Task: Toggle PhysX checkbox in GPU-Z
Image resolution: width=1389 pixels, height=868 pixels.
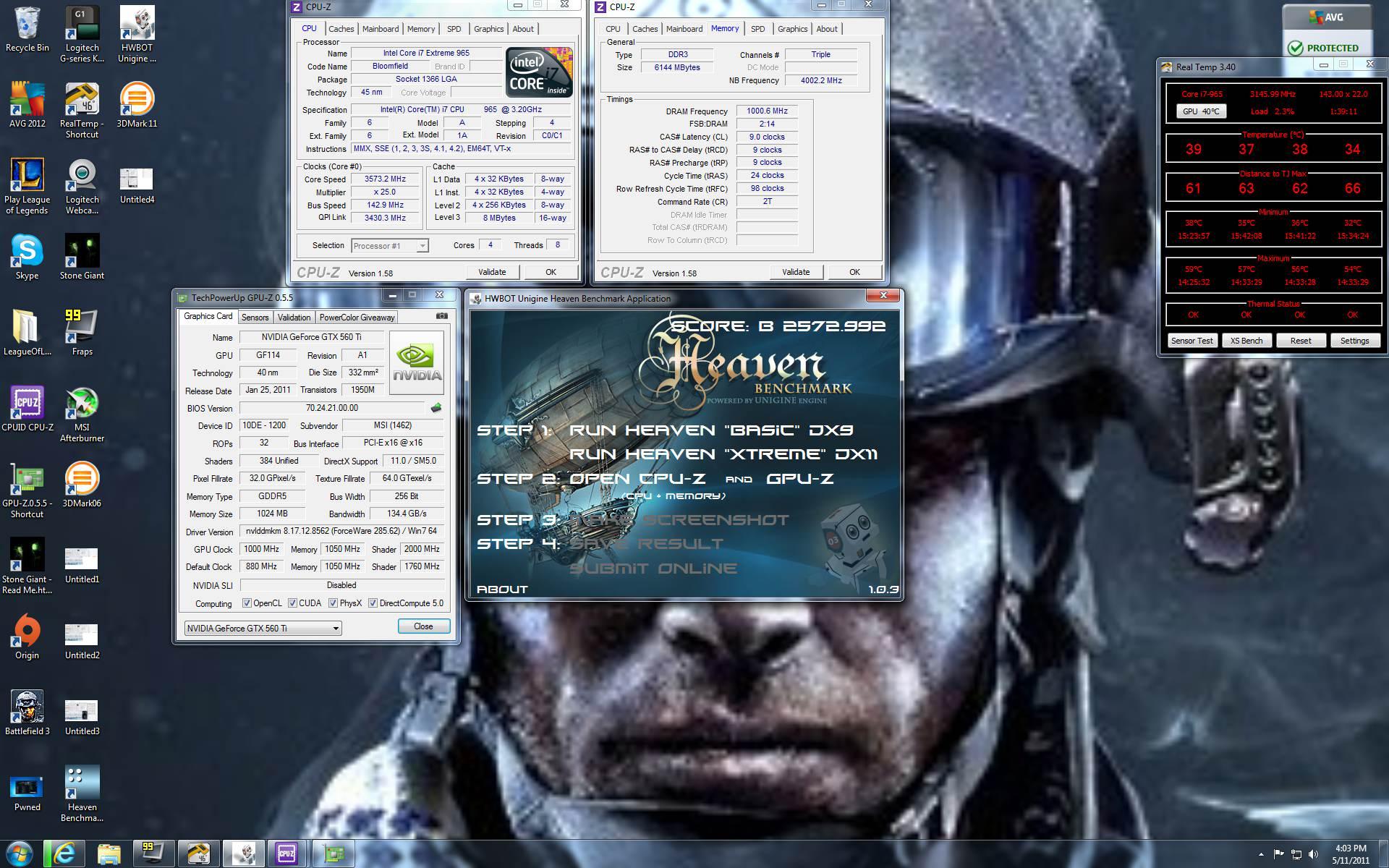Action: point(333,603)
